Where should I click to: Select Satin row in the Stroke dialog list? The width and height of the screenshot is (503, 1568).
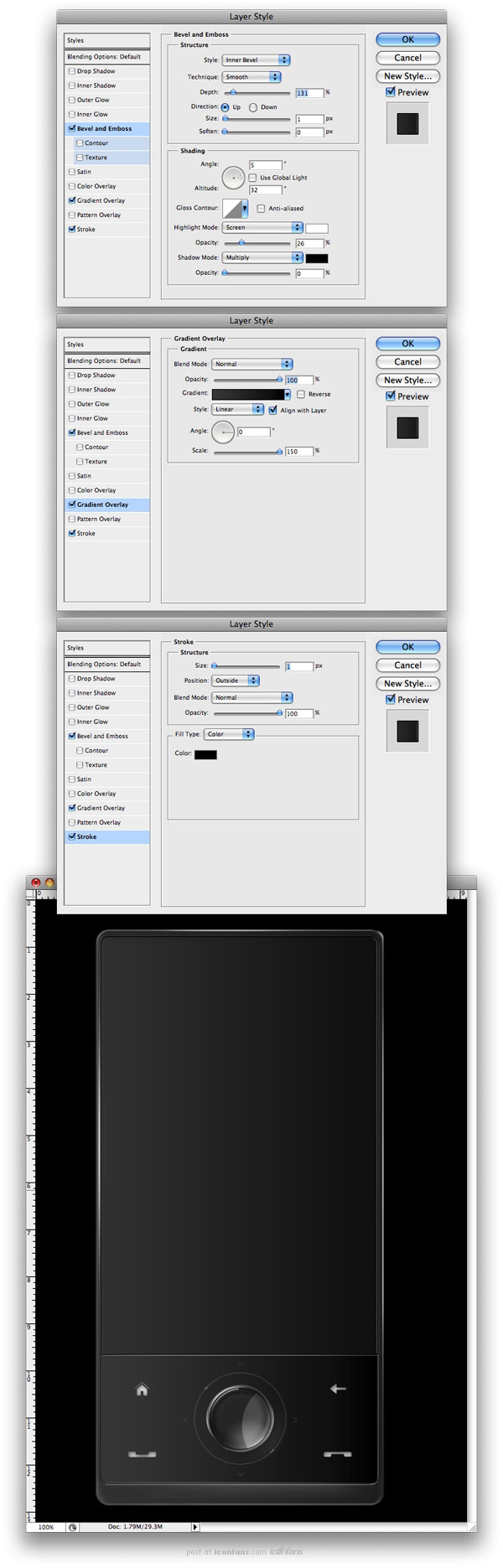pos(107,779)
